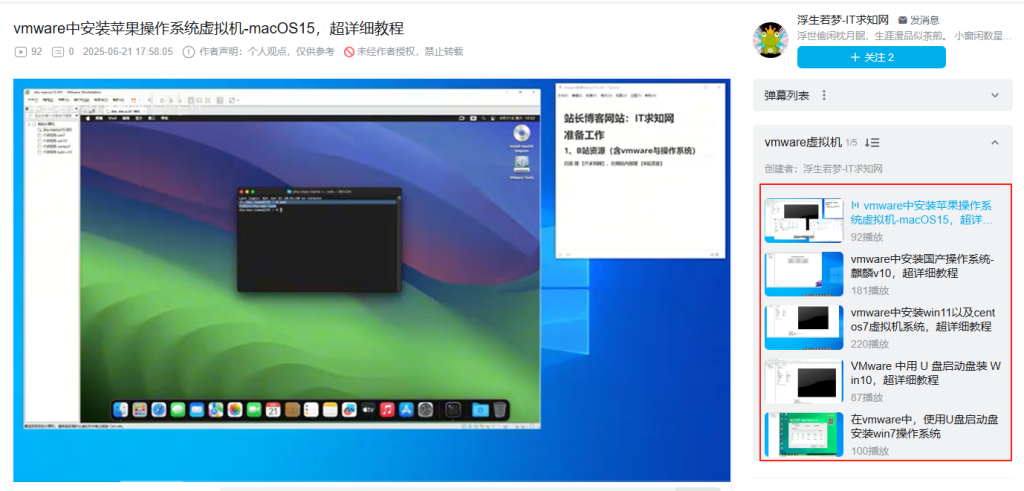This screenshot has width=1024, height=491.
Task: Open the VMware Tools drive desktop icon
Action: coord(521,165)
